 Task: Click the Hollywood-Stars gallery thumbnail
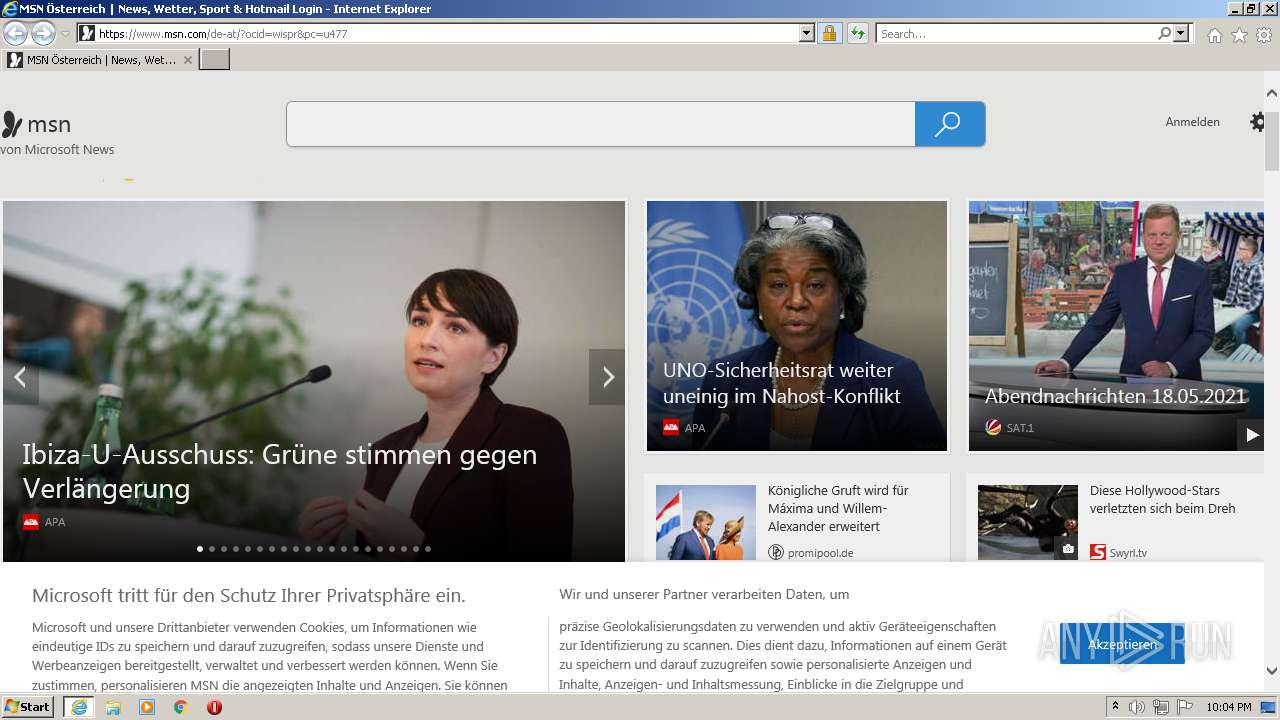pyautogui.click(x=1028, y=522)
